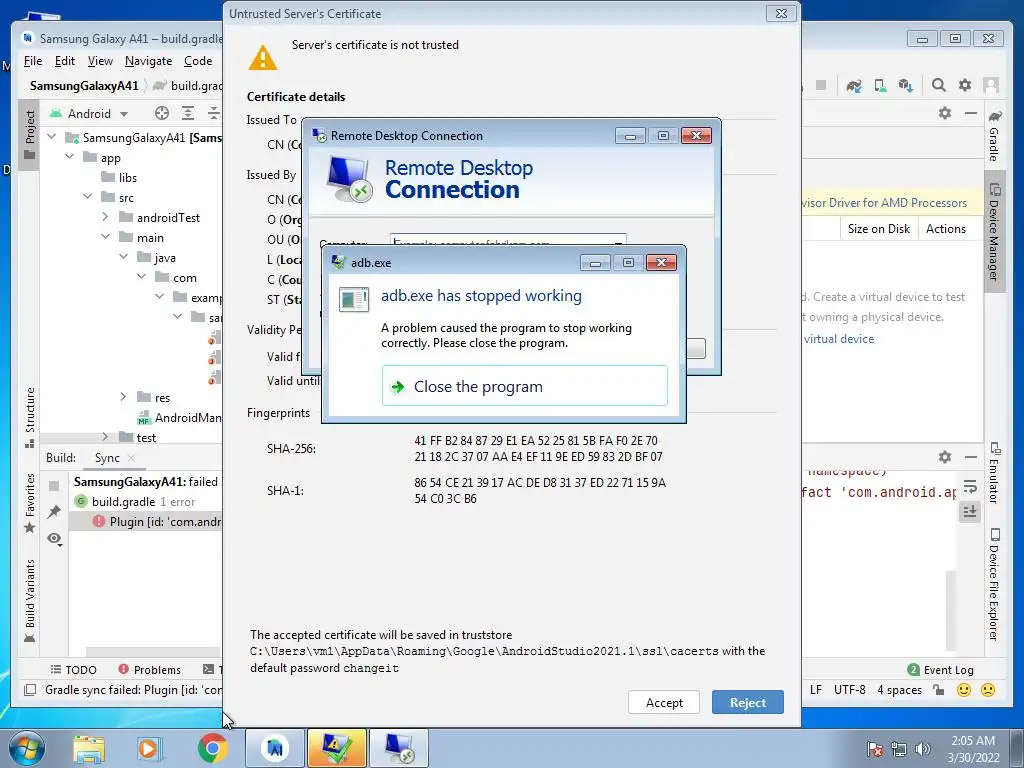Open the View menu in Android Studio
The width and height of the screenshot is (1024, 768).
[x=100, y=61]
